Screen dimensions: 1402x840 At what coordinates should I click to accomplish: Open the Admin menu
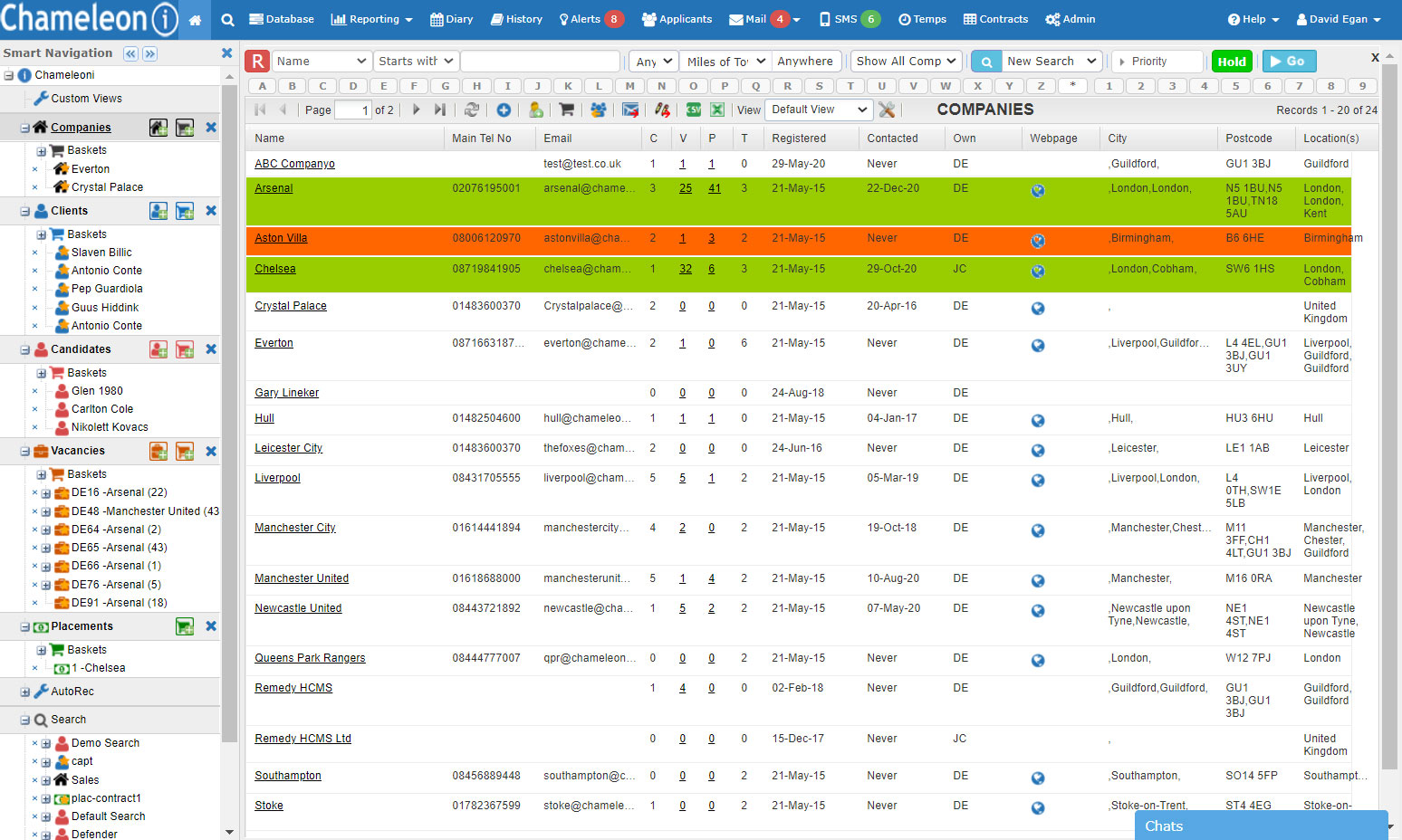[x=1071, y=19]
